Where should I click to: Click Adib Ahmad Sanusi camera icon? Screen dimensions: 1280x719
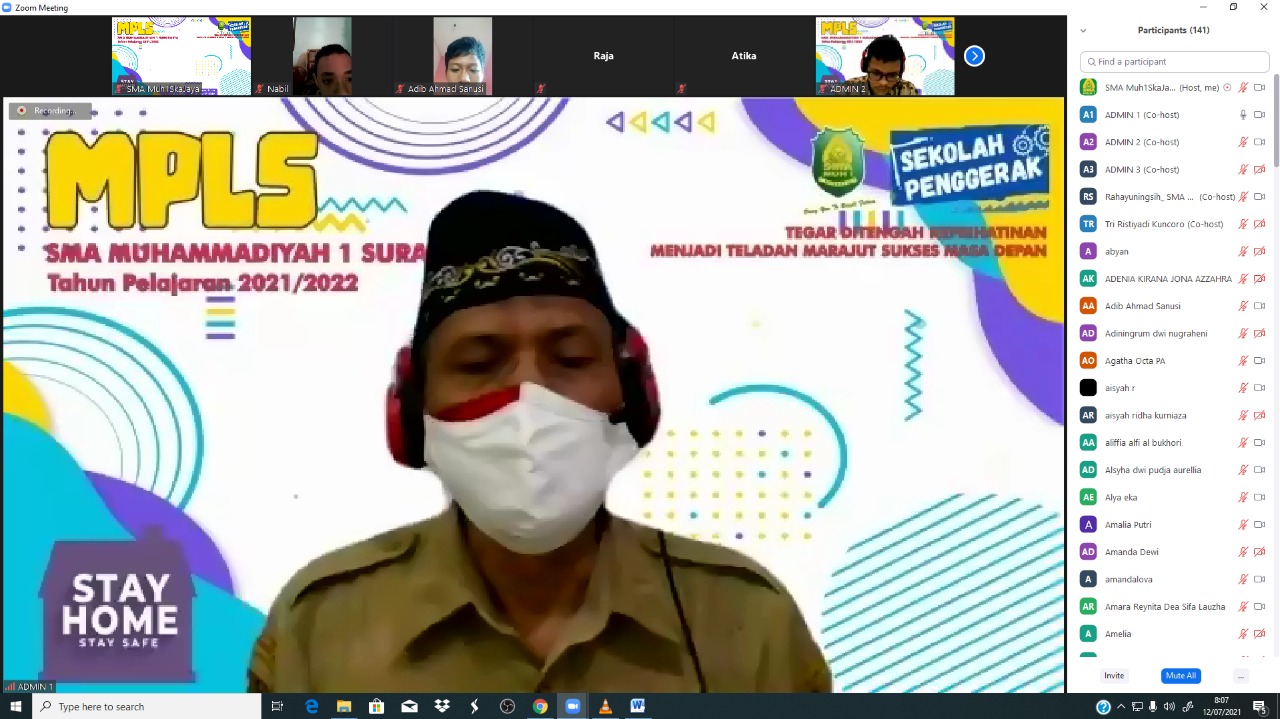[1259, 306]
